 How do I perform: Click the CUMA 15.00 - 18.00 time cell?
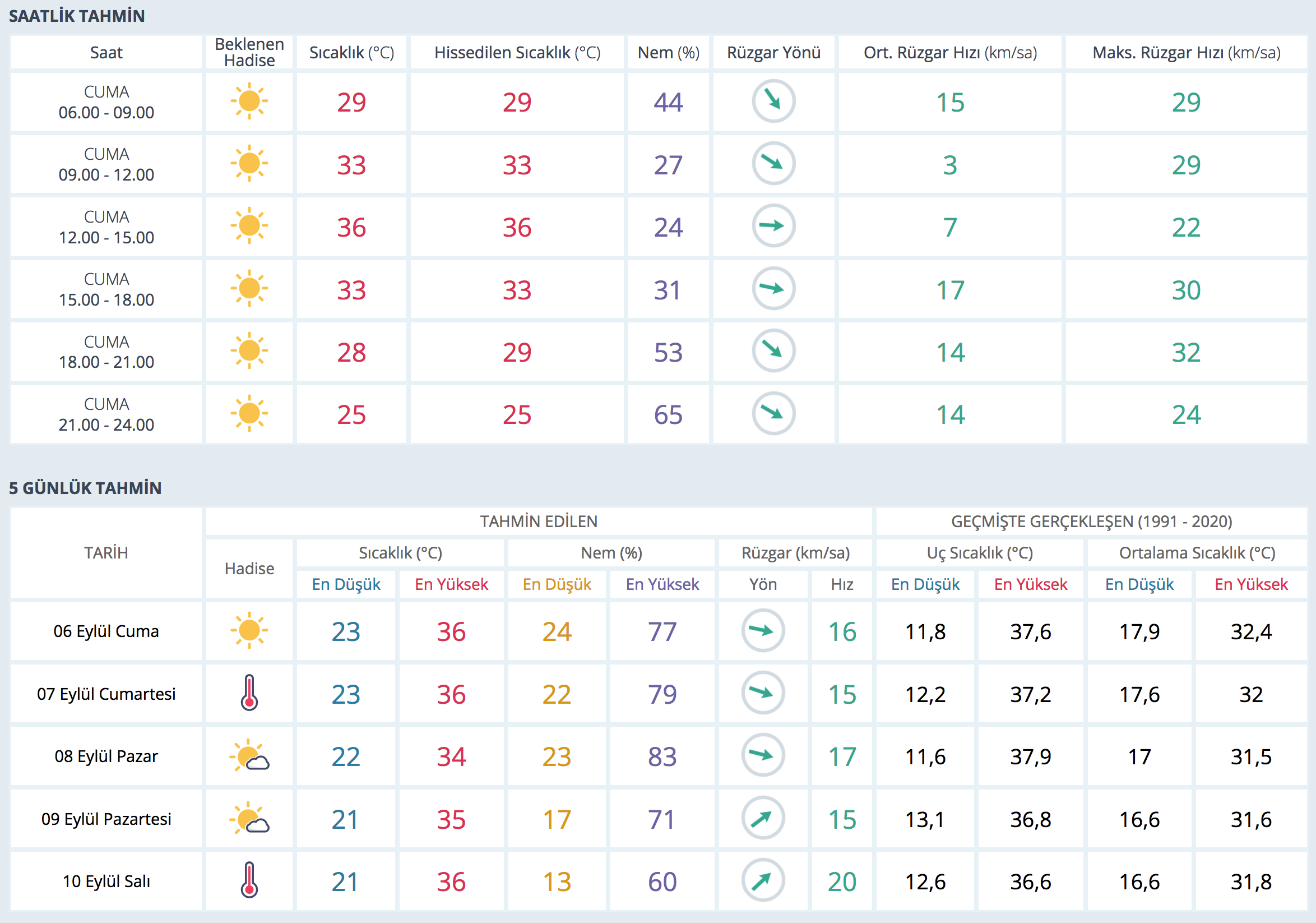(x=106, y=289)
